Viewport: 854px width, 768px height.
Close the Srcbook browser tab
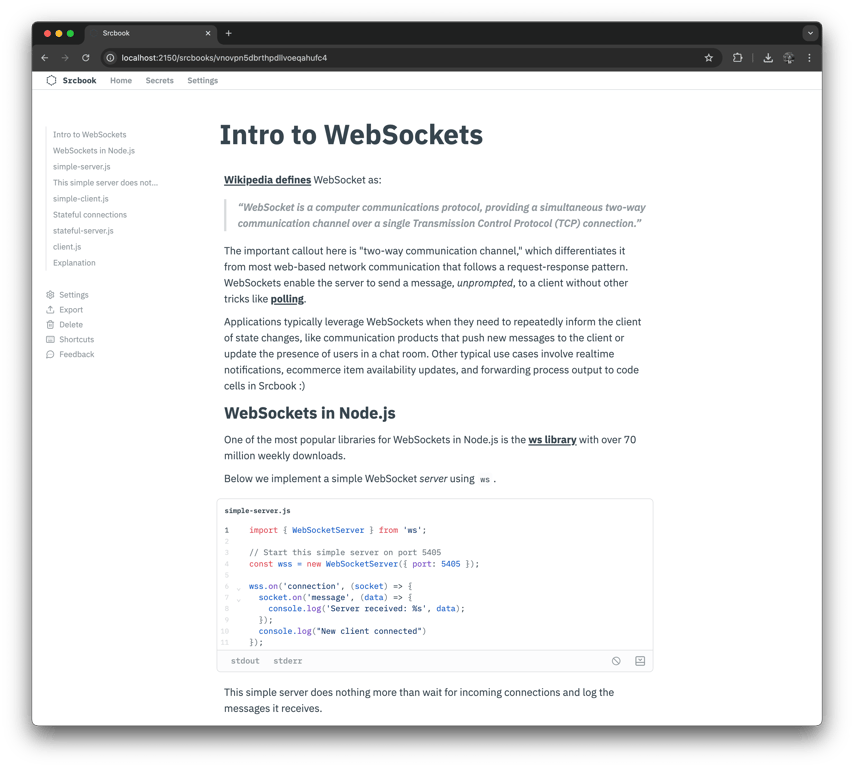(x=208, y=33)
